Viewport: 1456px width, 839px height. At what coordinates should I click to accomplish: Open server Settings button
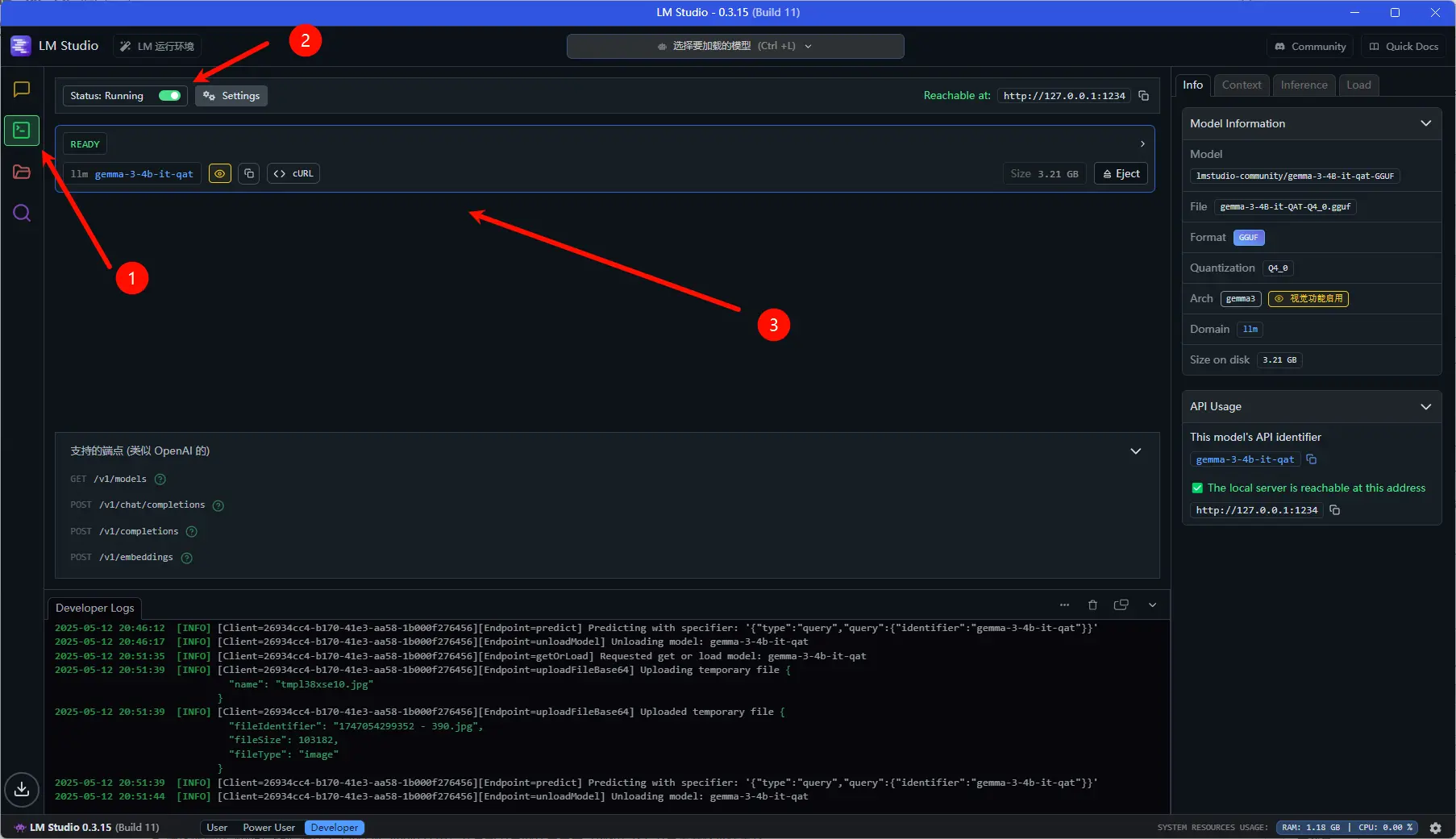[x=231, y=96]
